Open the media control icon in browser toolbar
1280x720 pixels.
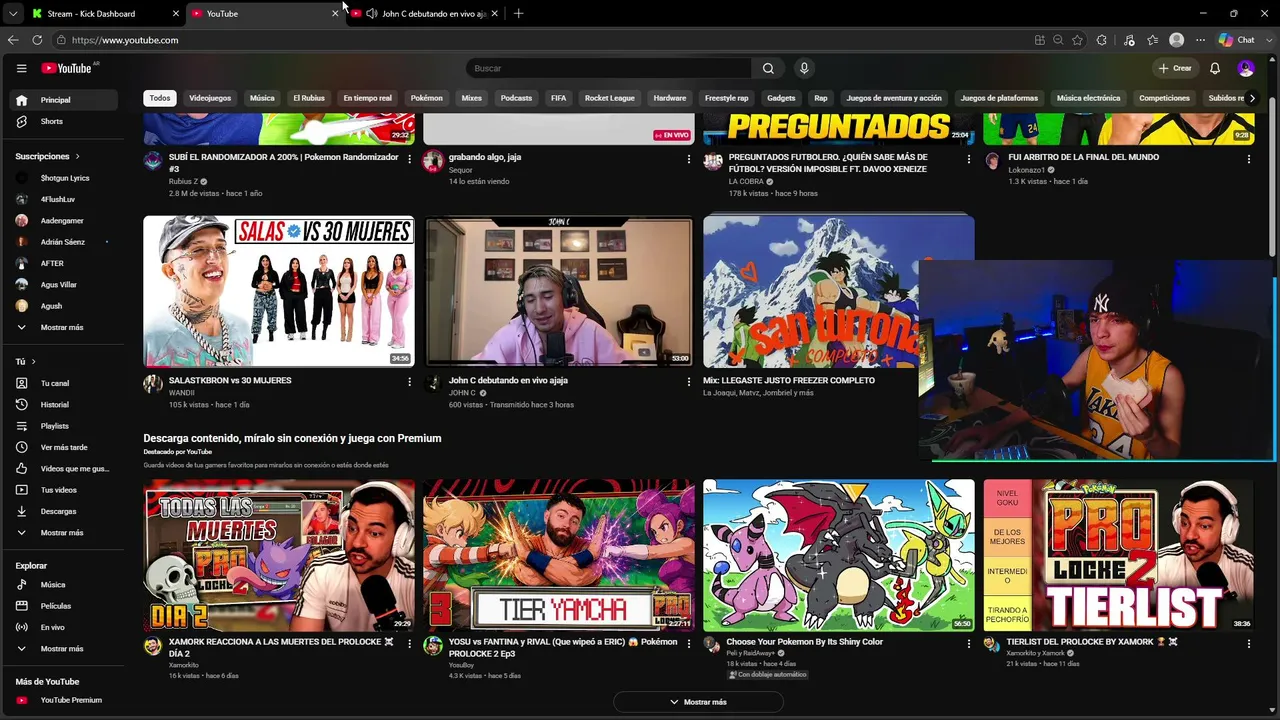click(x=1129, y=40)
